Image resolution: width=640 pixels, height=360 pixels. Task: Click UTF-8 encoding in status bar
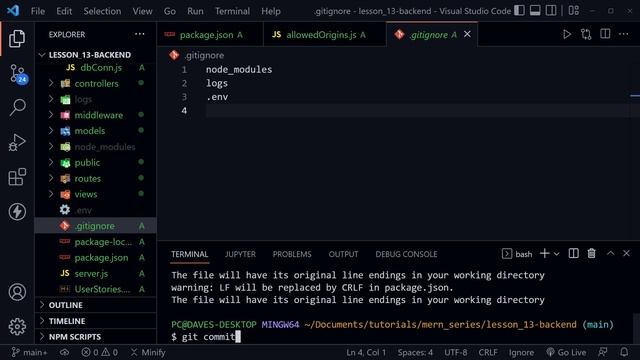coord(456,352)
